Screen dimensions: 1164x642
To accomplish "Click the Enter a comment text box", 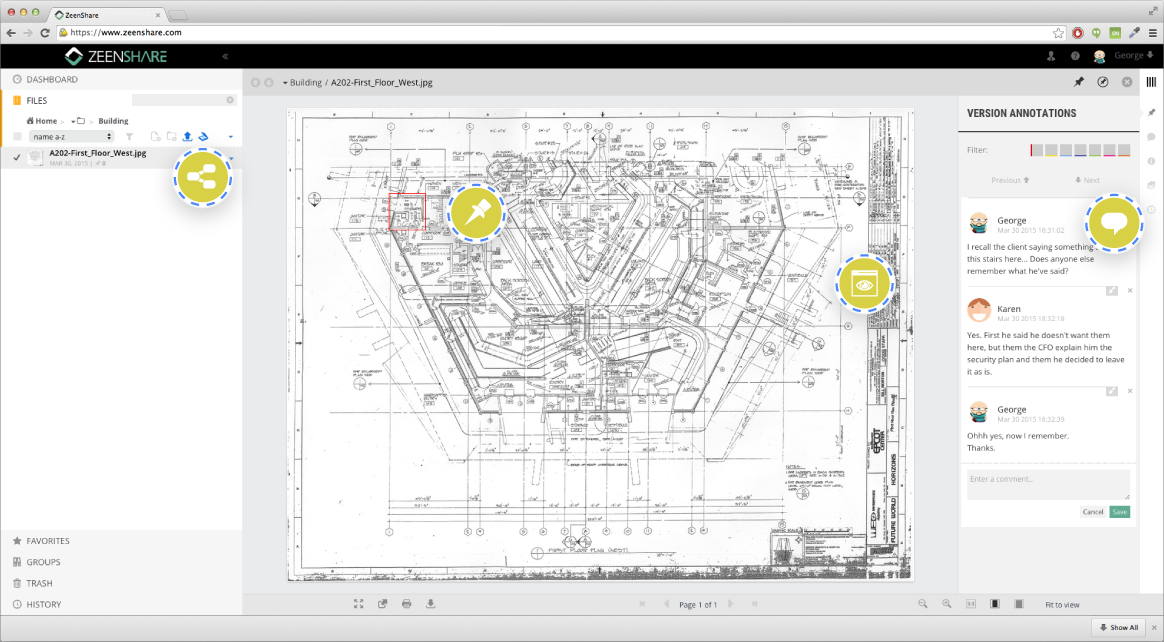I will [x=1048, y=484].
